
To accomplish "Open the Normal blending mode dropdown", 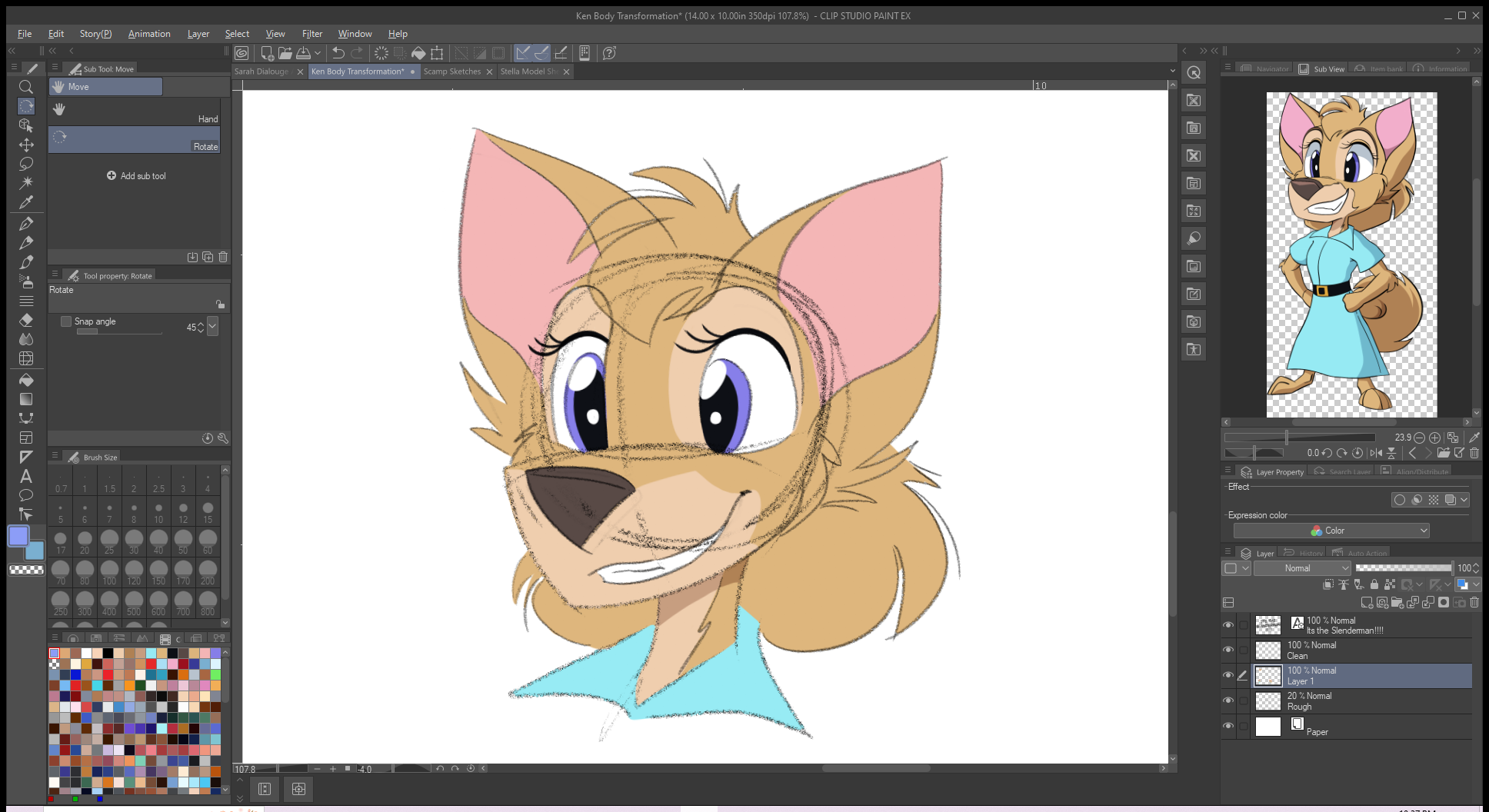I will tap(1302, 568).
